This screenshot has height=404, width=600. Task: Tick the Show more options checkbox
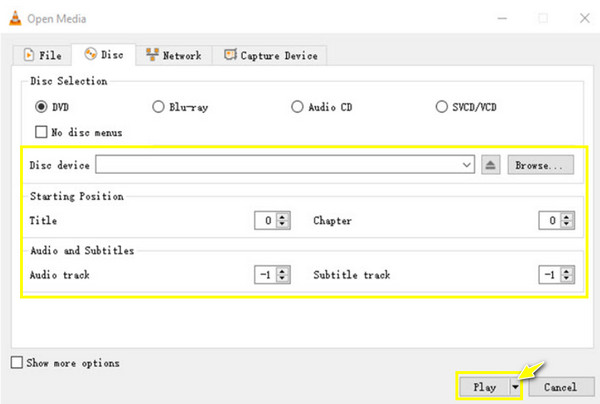[17, 362]
